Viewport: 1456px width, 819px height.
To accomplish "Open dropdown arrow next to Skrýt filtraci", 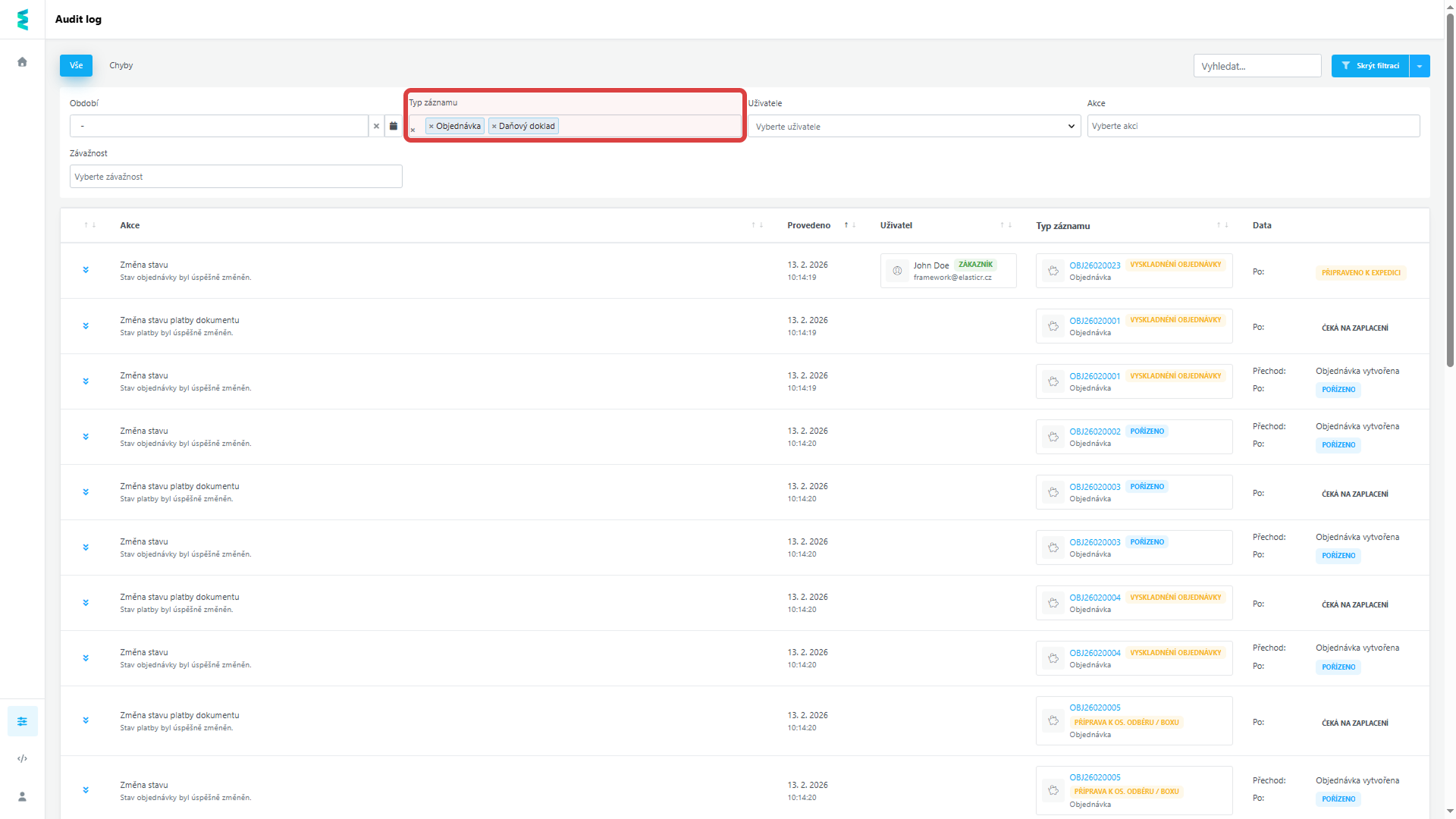I will click(x=1419, y=66).
